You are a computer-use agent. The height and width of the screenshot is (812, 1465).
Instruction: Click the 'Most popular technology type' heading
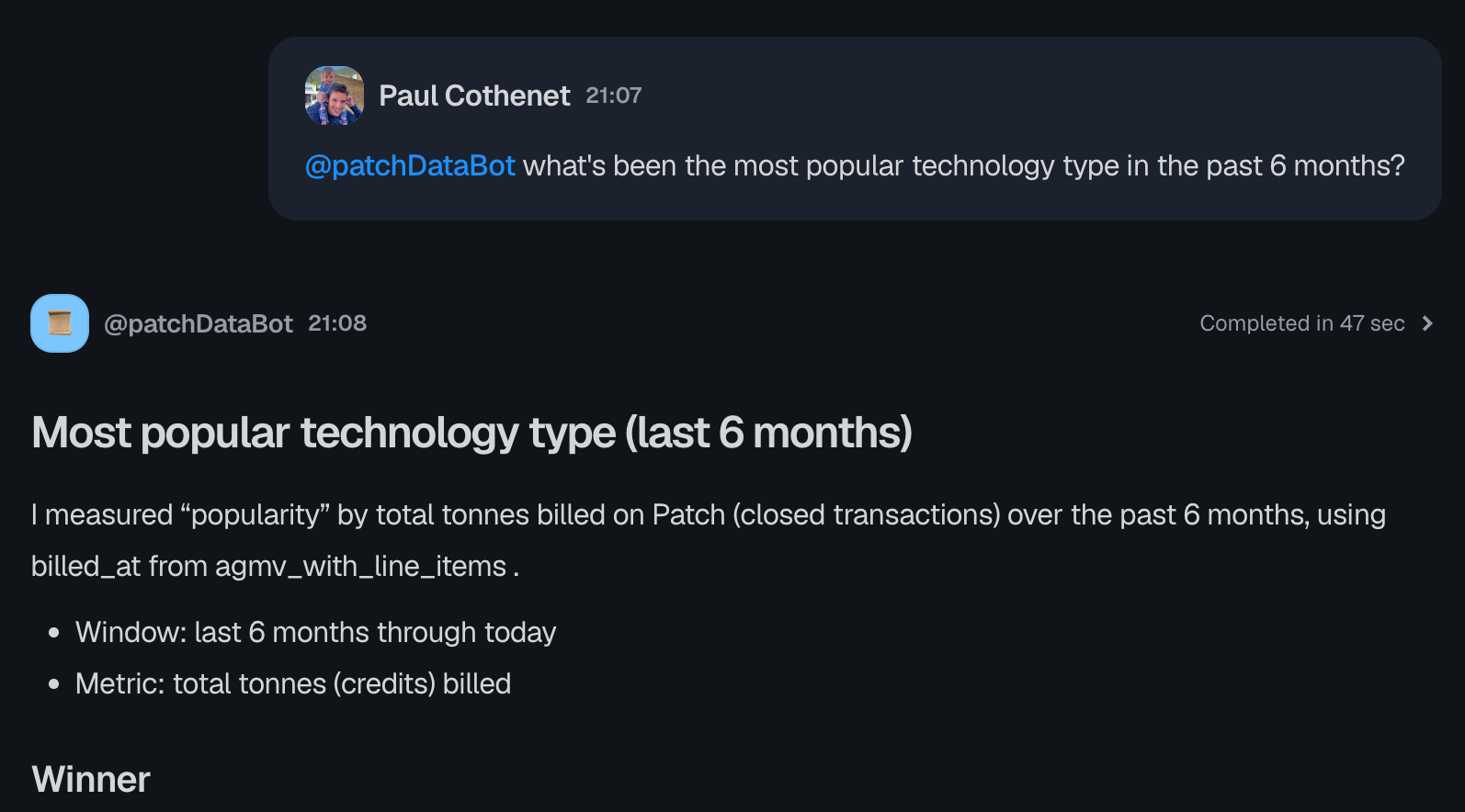pyautogui.click(x=471, y=433)
